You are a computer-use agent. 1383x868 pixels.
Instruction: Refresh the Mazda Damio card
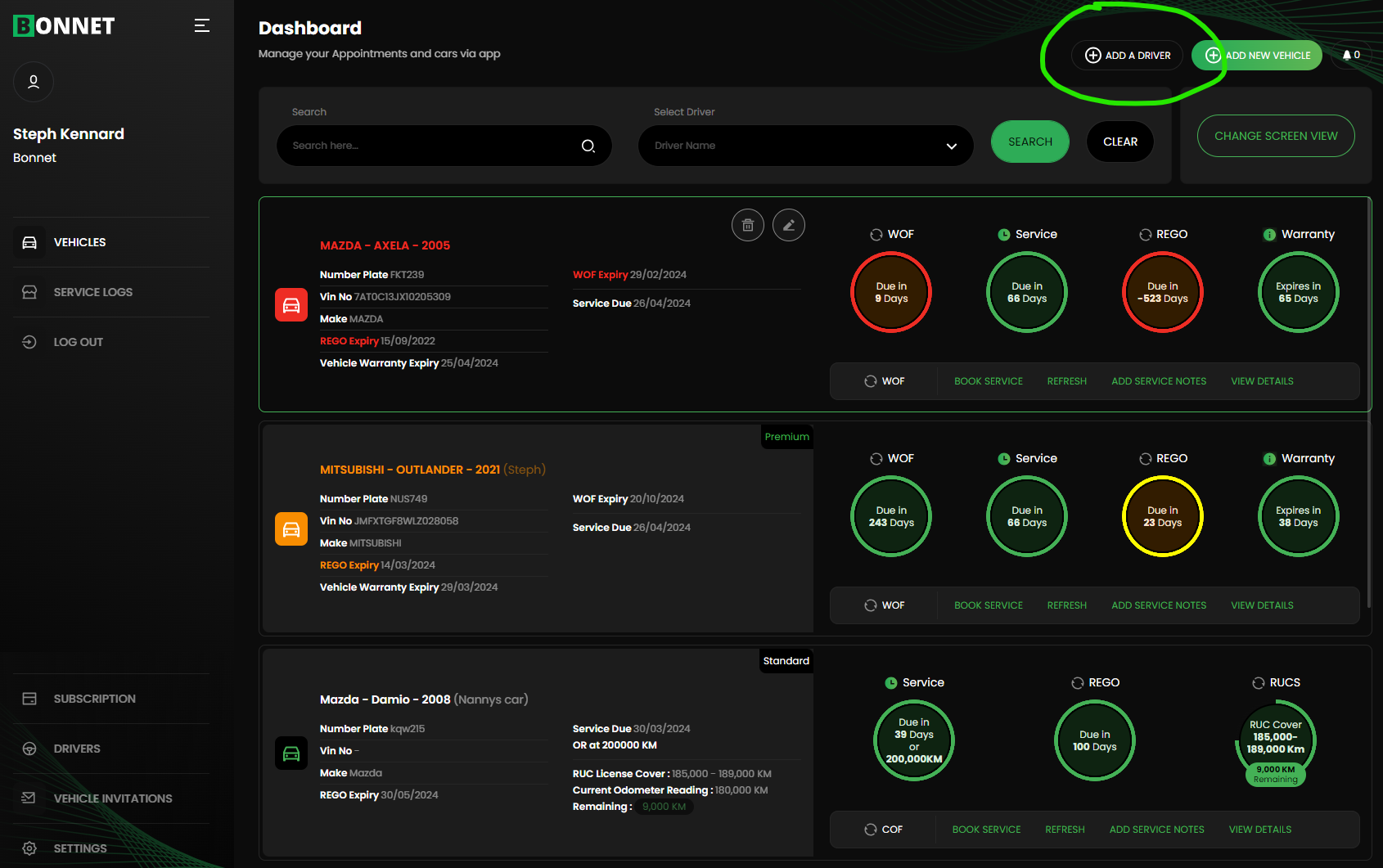(x=1065, y=830)
